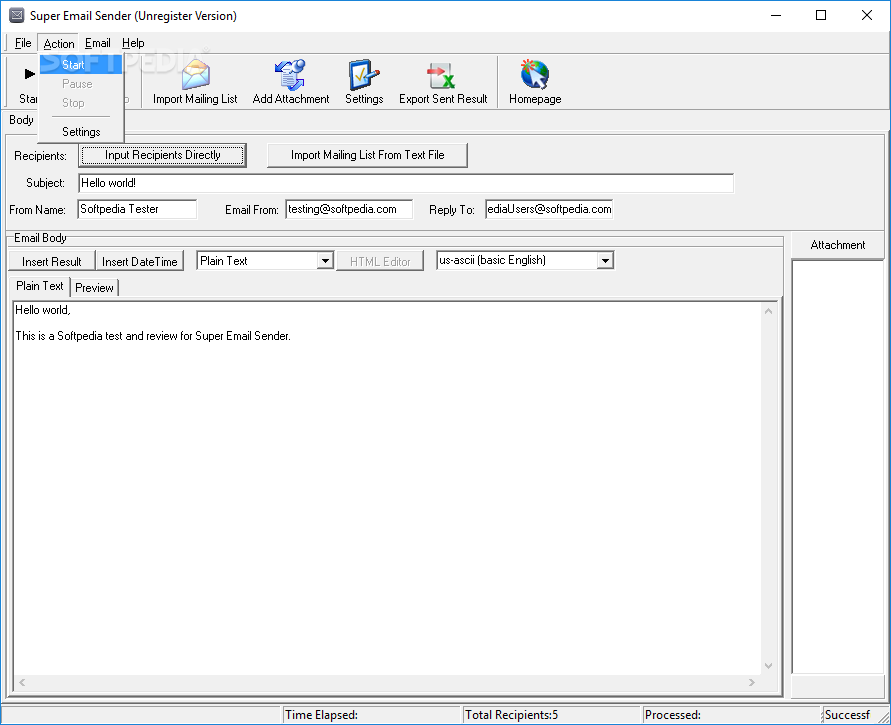Click the application icon in title bar
Screen dimensions: 891x725
(16, 15)
